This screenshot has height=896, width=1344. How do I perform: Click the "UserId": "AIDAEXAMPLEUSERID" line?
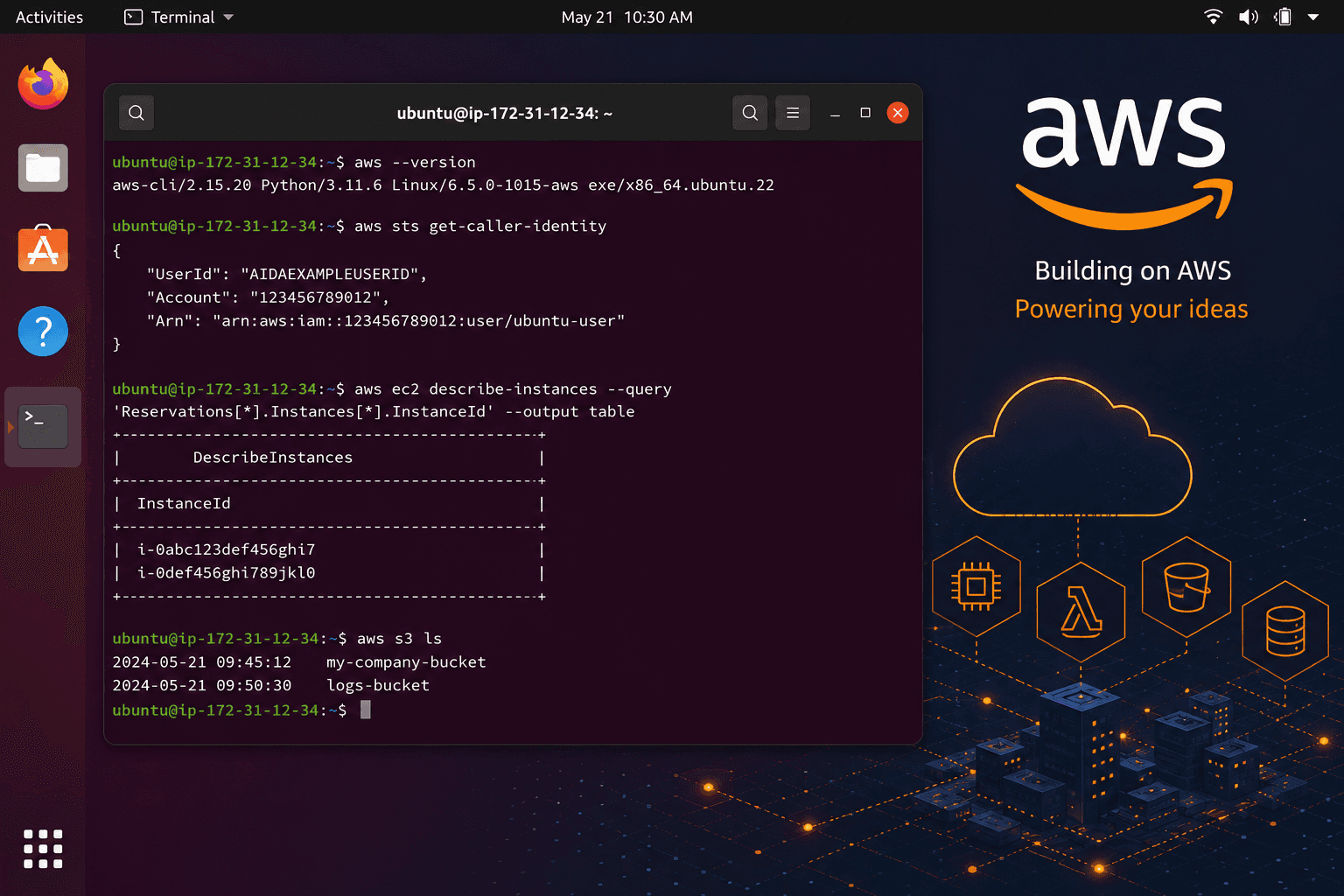point(287,274)
